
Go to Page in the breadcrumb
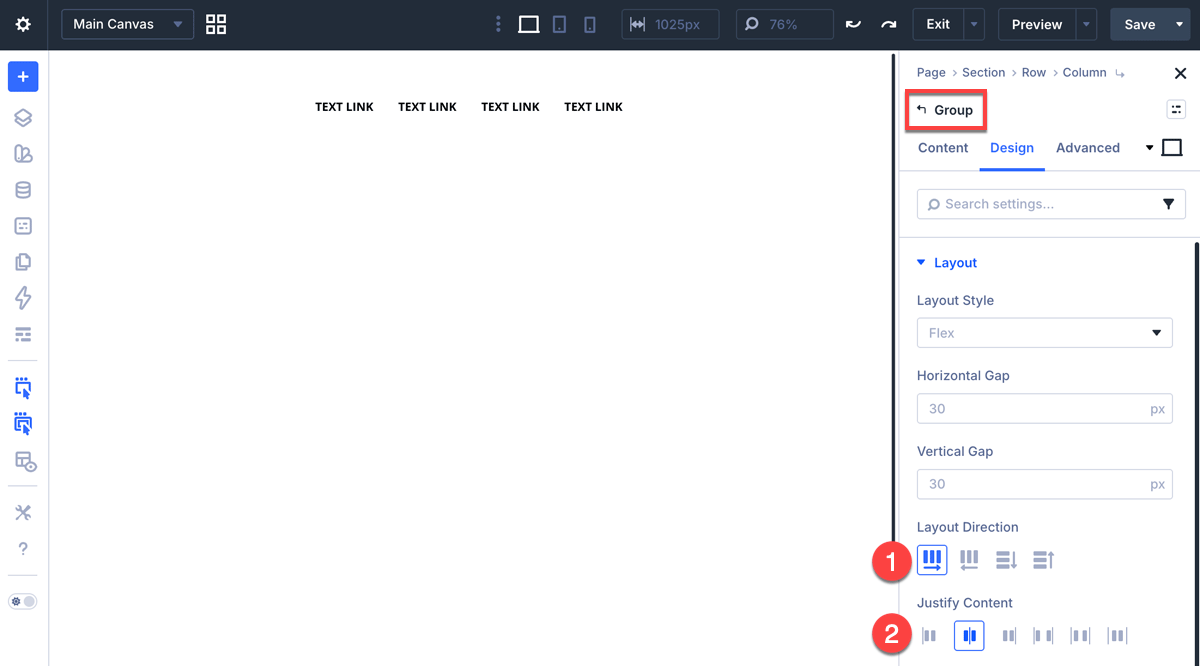931,73
